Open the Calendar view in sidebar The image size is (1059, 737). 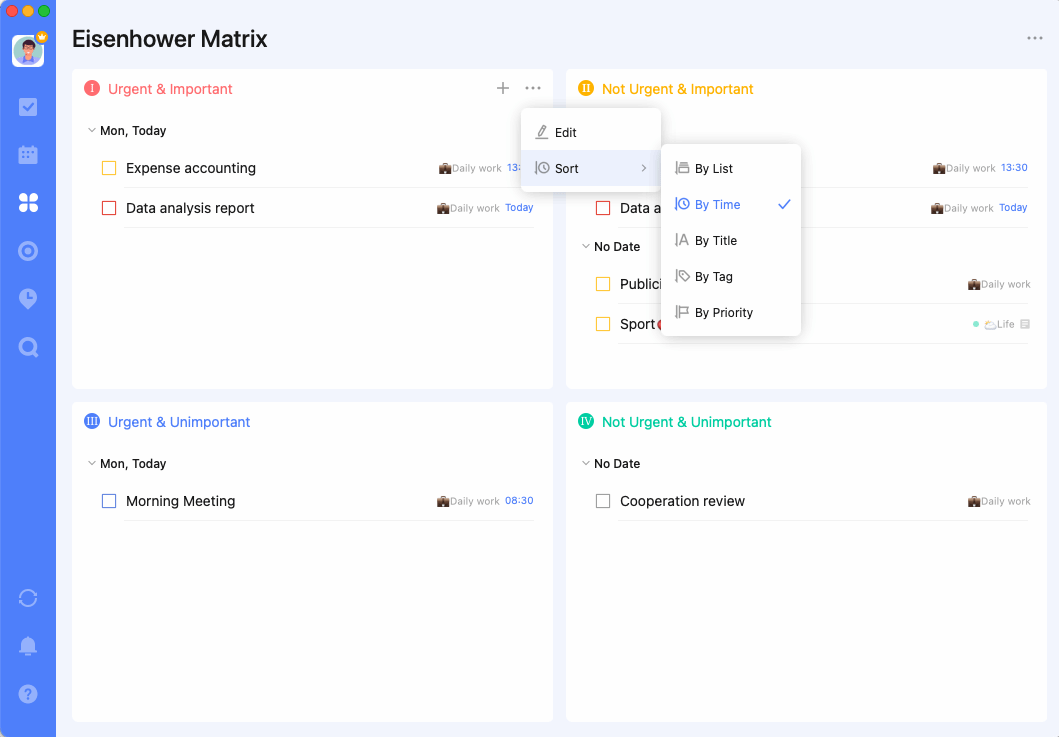[28, 155]
